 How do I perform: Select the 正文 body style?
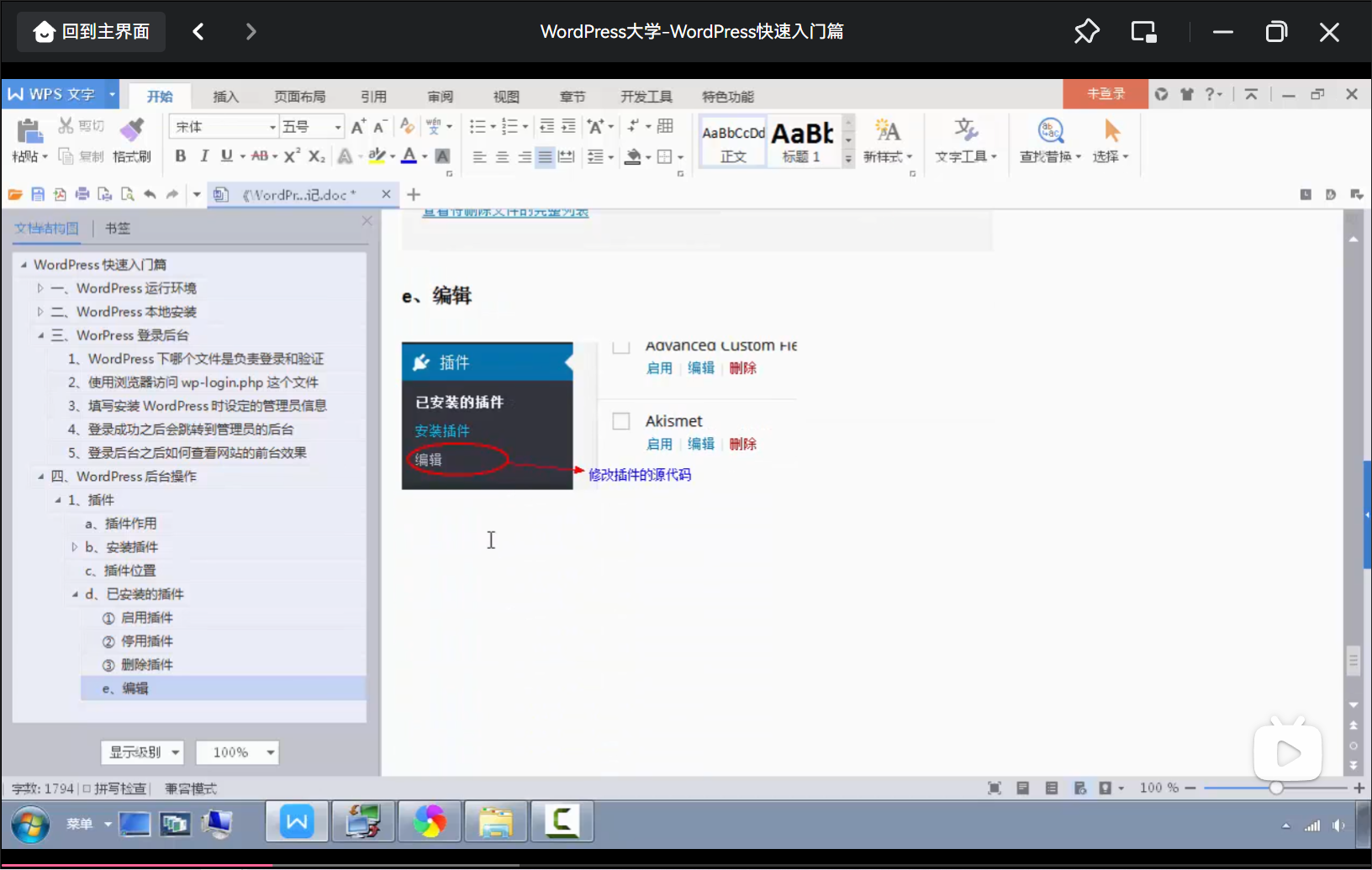(x=733, y=141)
